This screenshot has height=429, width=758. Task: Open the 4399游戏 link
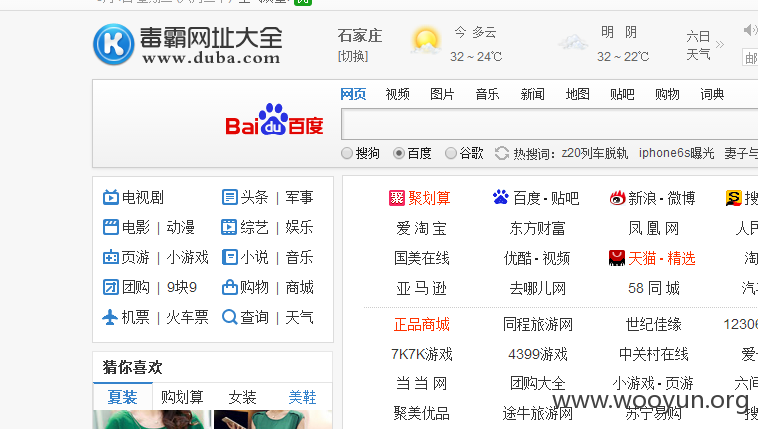point(538,354)
